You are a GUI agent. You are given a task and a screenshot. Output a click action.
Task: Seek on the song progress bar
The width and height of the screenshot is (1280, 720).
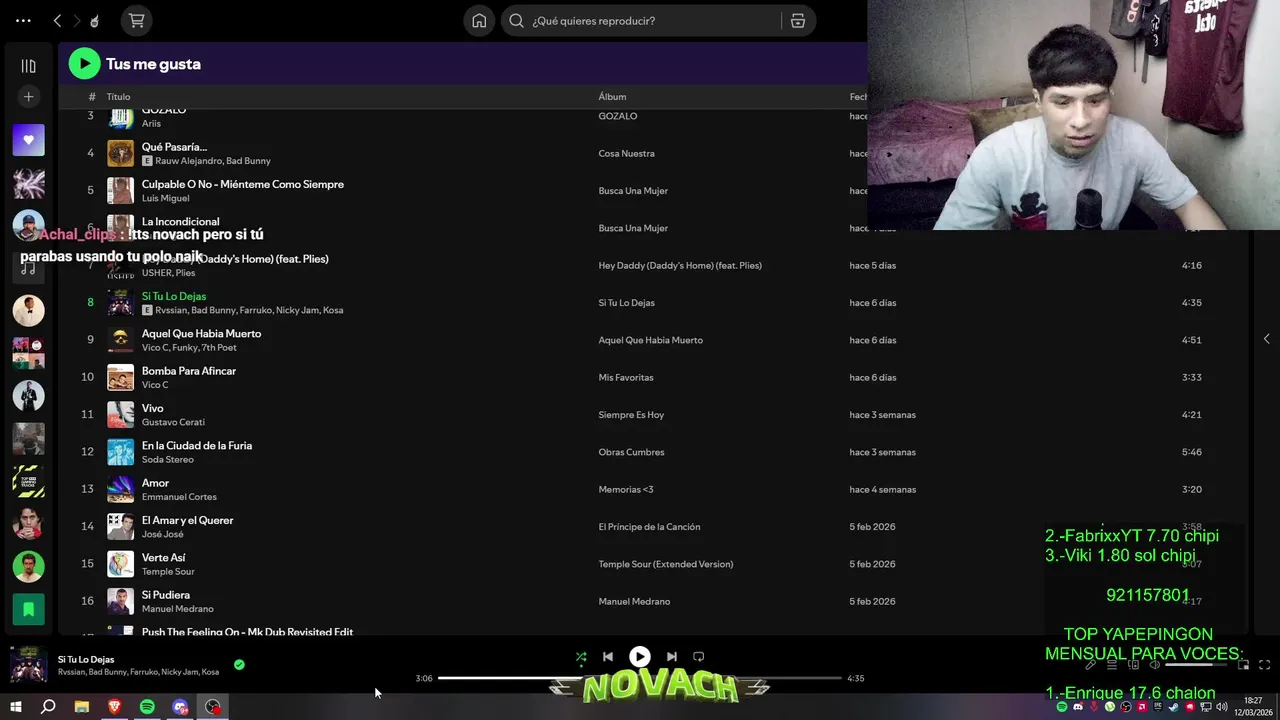pos(640,678)
